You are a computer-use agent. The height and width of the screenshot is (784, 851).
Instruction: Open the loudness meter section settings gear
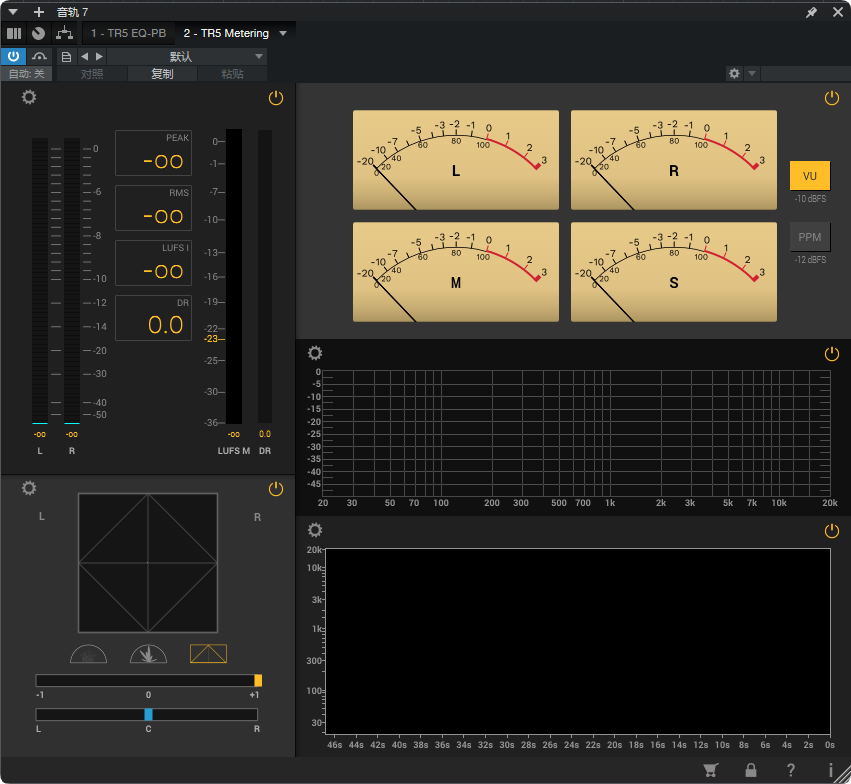click(29, 97)
